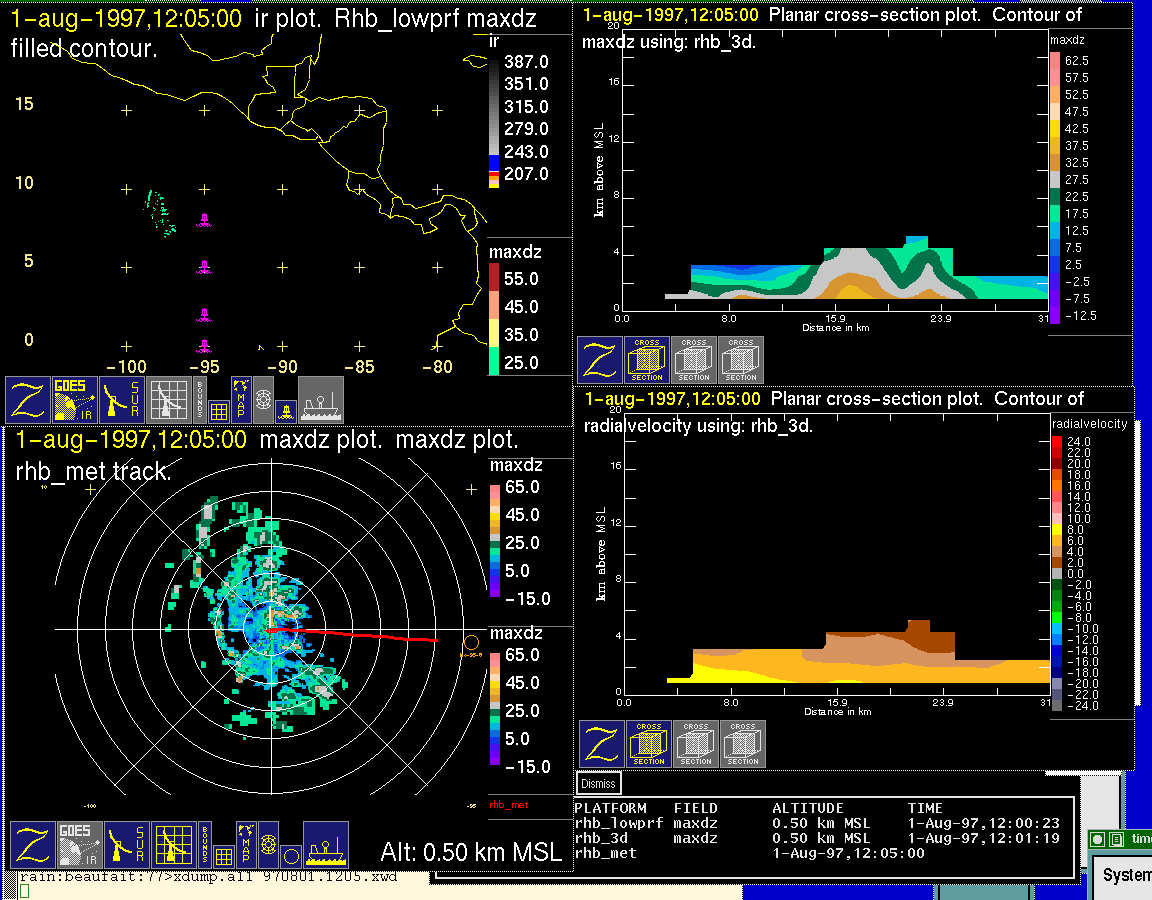Toggle the grayed ship icon in the IR plot toolbar

[321, 400]
